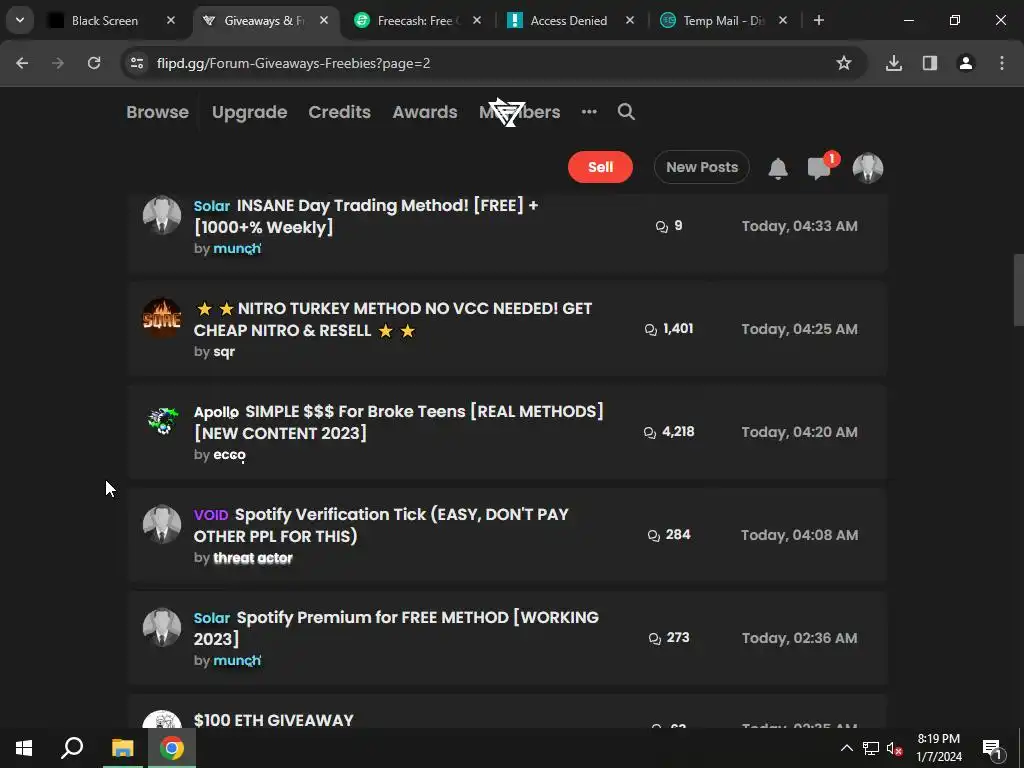Open Chrome profile menu

tap(965, 63)
